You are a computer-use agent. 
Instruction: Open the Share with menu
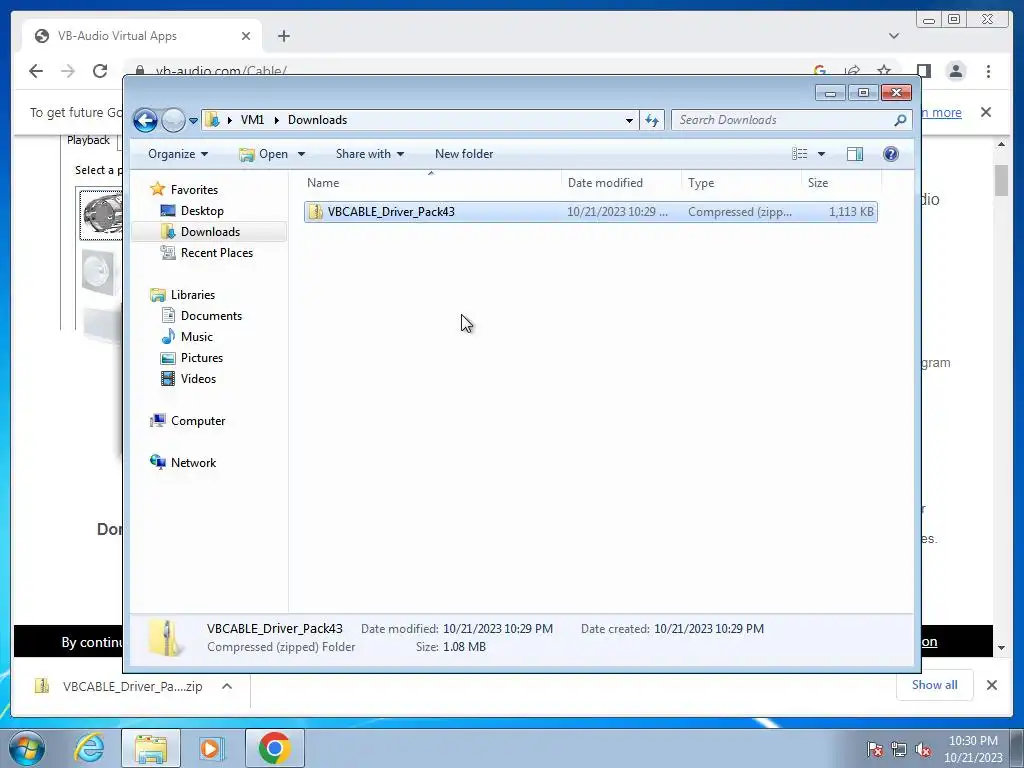370,154
